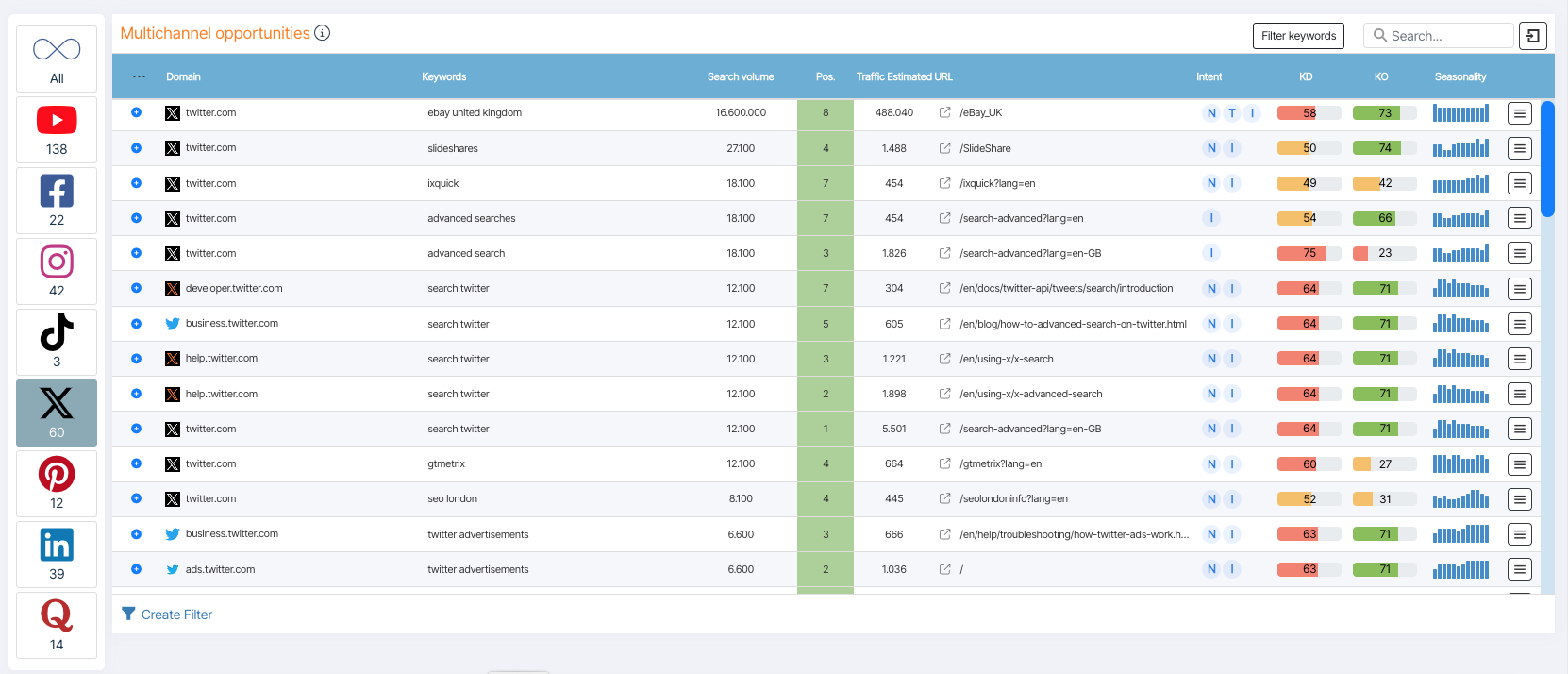Open the external link icon for /en/using-x/x-search
The image size is (1568, 674).
944,359
